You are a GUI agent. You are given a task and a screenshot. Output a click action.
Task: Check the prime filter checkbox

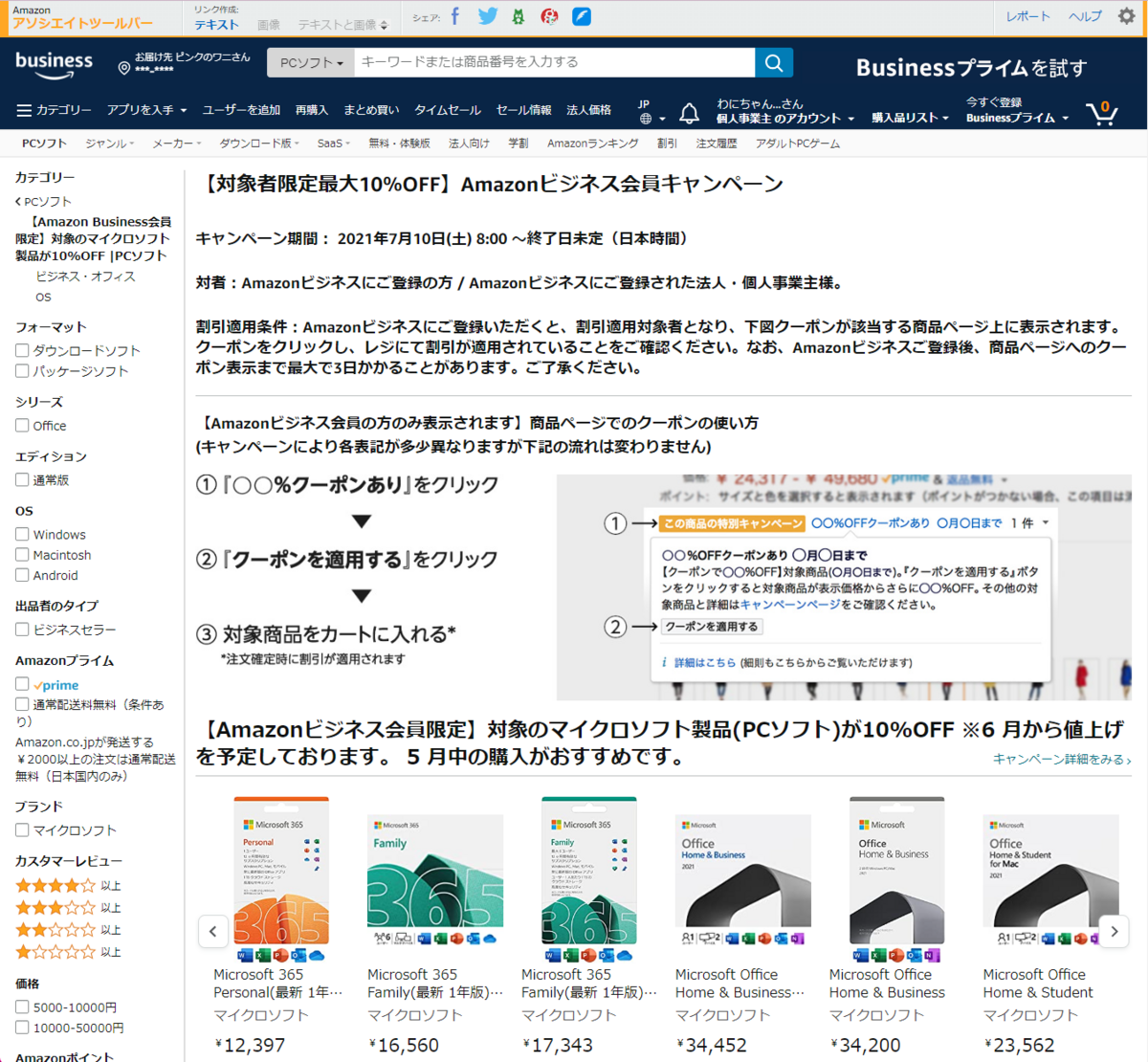(x=22, y=684)
